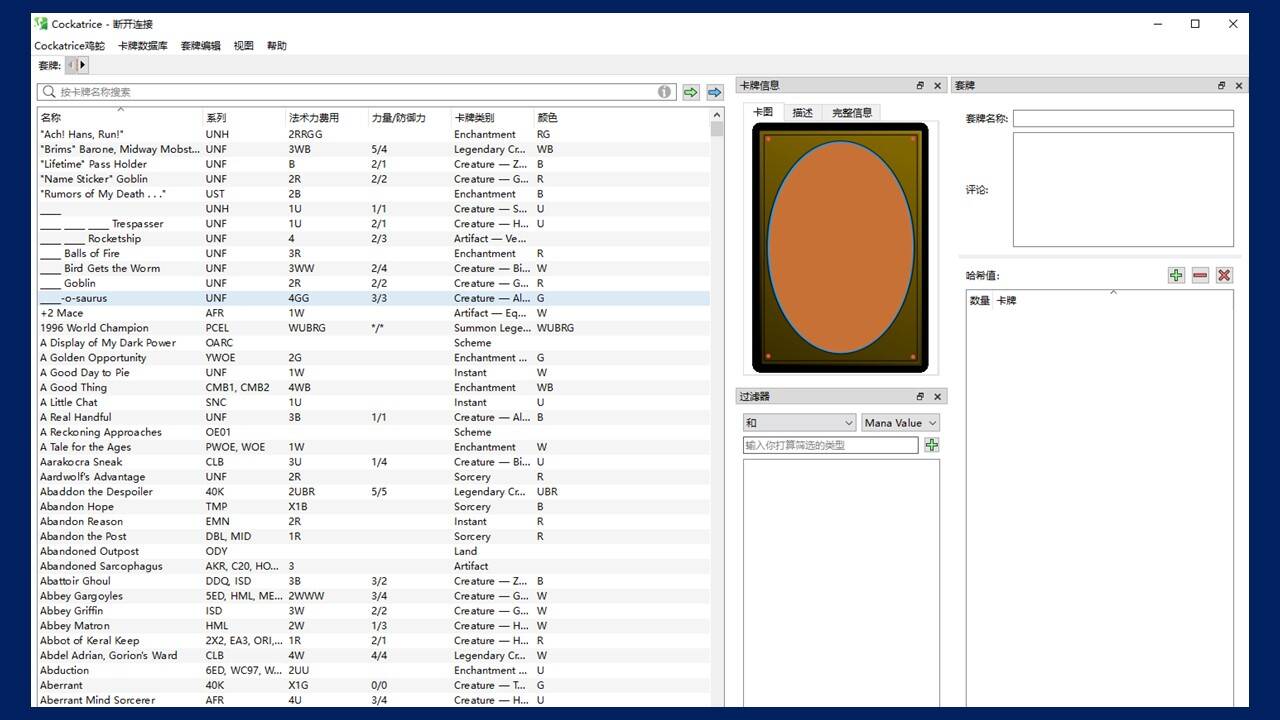This screenshot has width=1280, height=720.
Task: Open the Cockatrice鸡蛇 menu
Action: coord(69,46)
